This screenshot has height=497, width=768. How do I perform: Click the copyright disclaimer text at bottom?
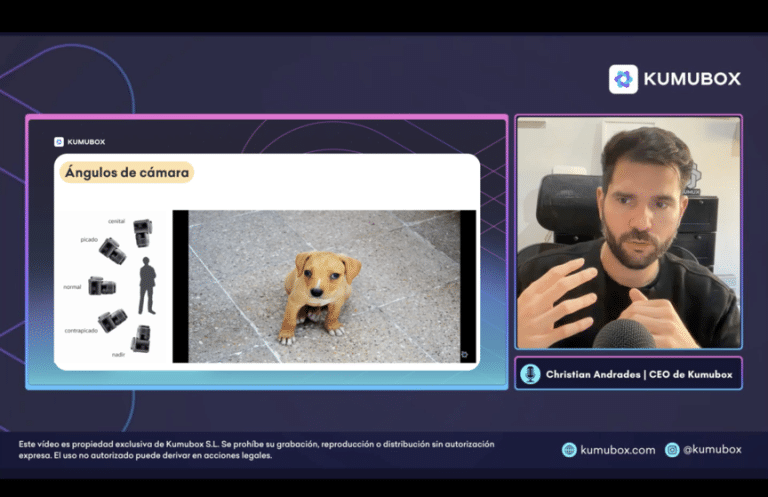[x=256, y=449]
